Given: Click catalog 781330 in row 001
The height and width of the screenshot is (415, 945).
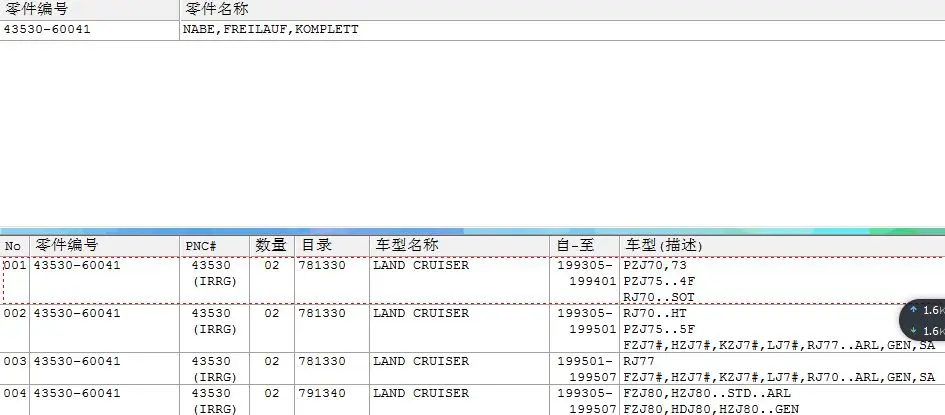Looking at the screenshot, I should (322, 265).
